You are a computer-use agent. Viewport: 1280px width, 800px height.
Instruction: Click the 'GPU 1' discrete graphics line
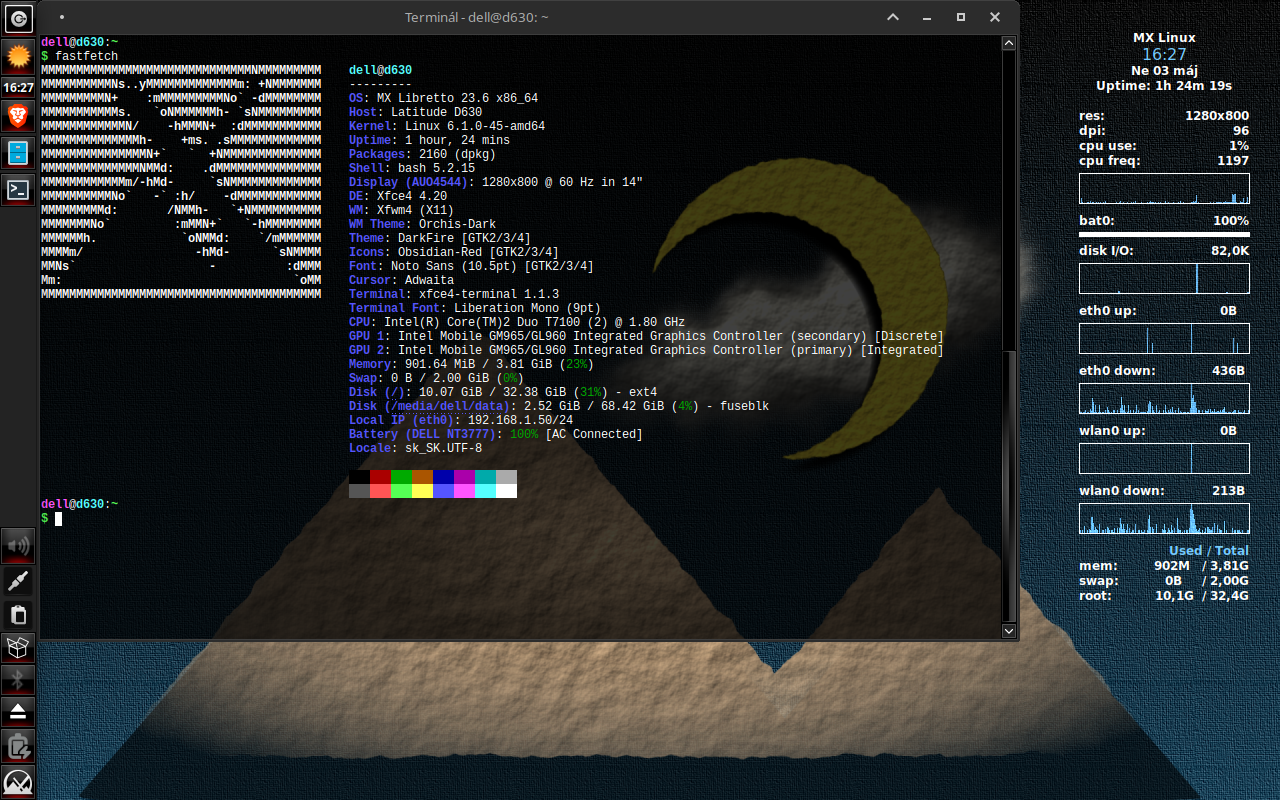click(x=646, y=336)
